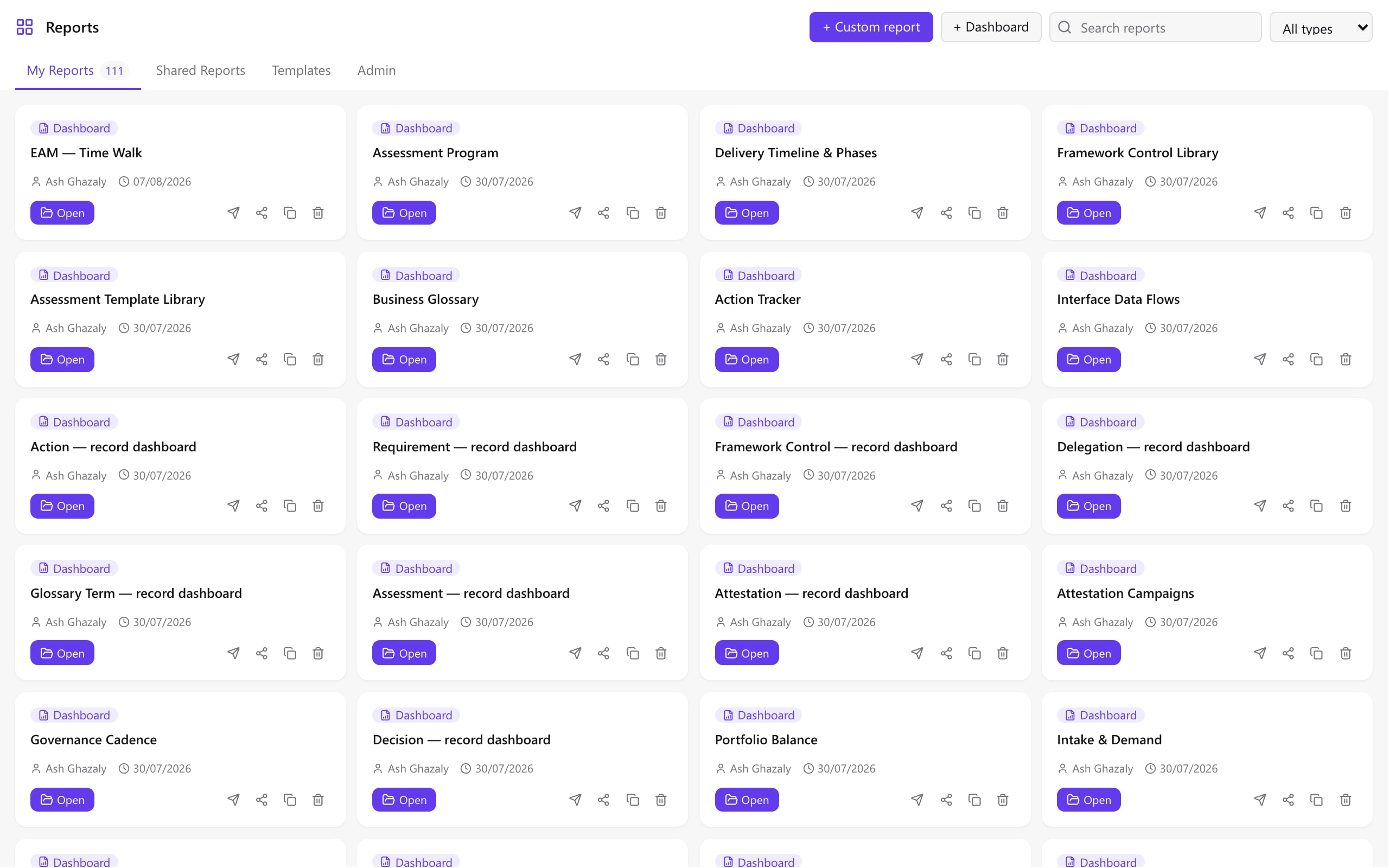1389x868 pixels.
Task: Click the Assessment Template Library title
Action: 118,299
